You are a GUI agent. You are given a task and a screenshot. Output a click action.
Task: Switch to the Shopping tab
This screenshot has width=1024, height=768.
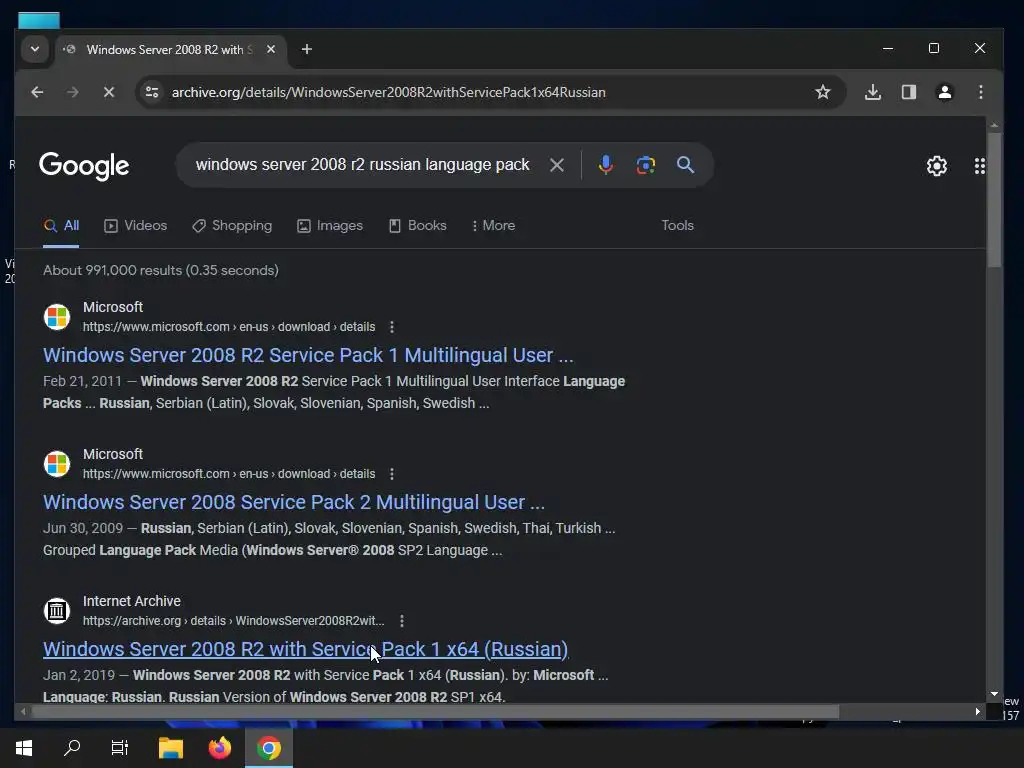coord(232,226)
